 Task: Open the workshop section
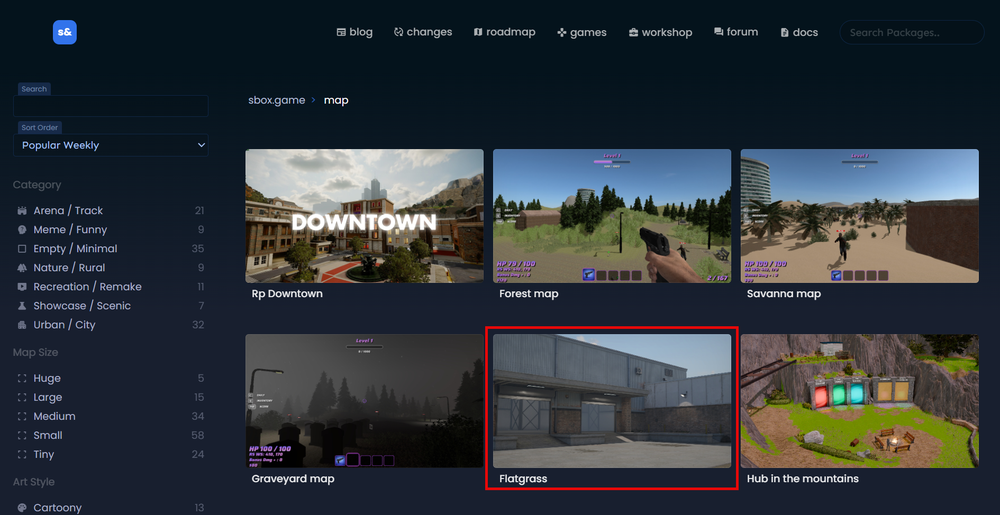[660, 33]
